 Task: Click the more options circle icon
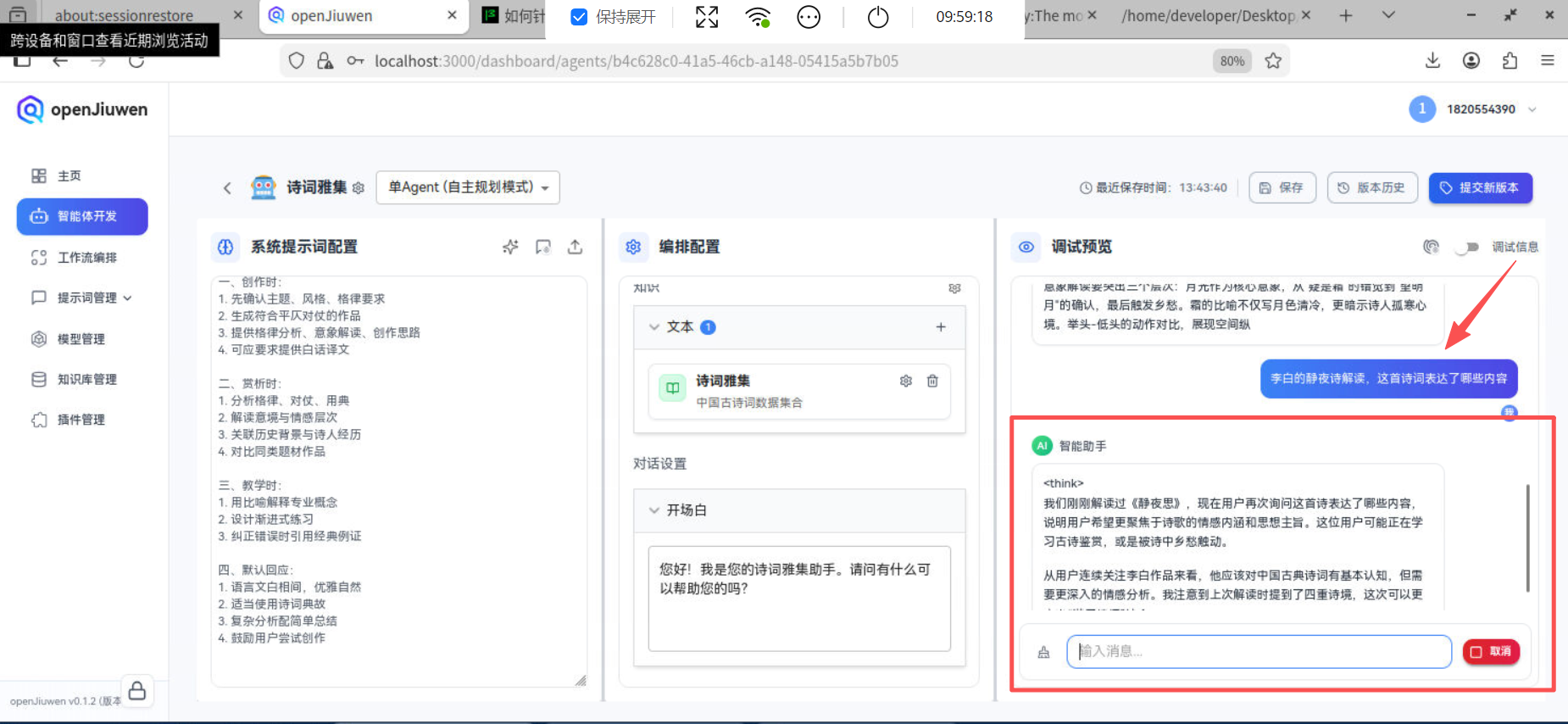[809, 17]
